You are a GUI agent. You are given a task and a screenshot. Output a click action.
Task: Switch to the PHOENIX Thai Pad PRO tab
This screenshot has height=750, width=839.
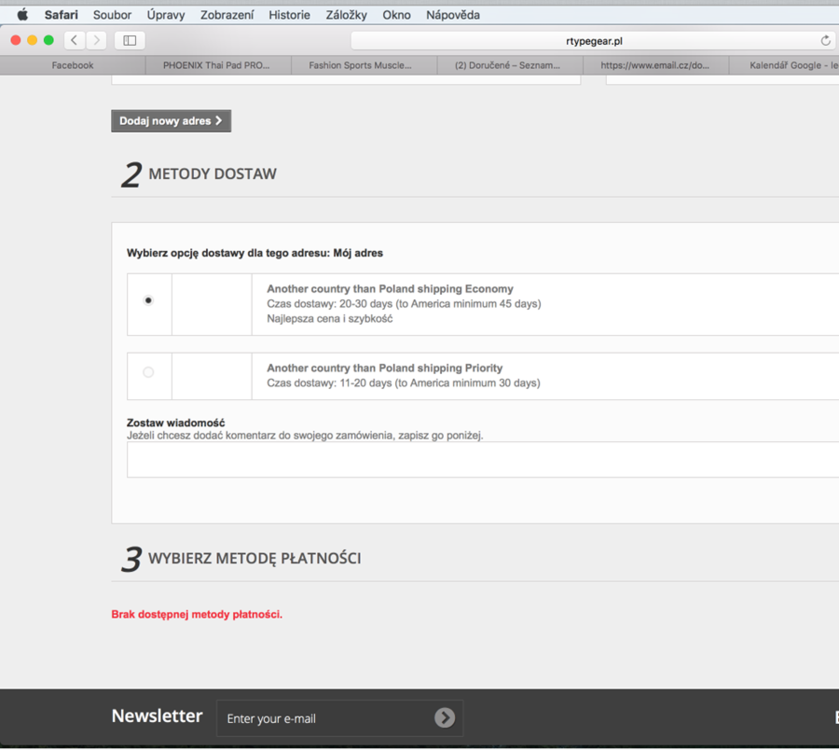click(x=218, y=65)
